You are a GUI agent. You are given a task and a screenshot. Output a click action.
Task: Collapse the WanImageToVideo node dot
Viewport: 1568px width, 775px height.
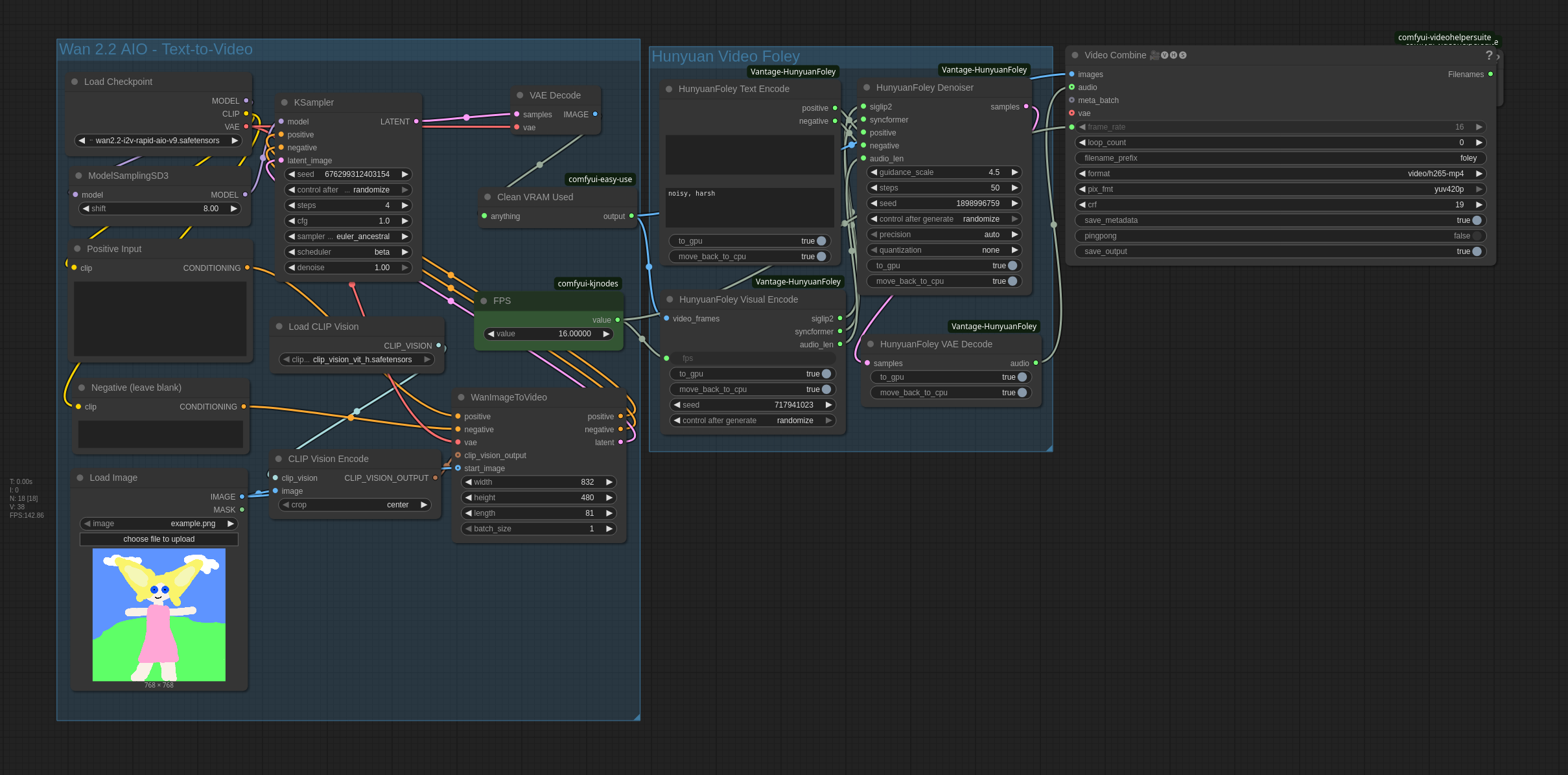[x=461, y=397]
